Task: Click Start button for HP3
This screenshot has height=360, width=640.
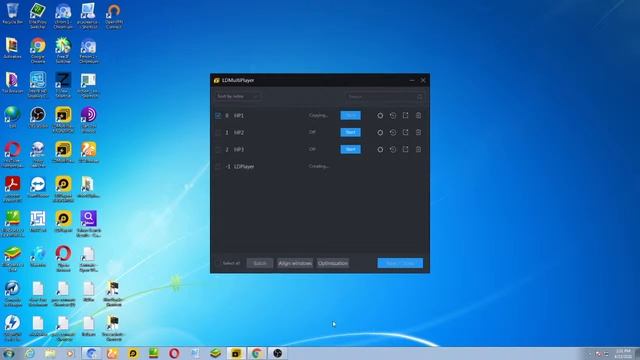Action: 350,149
